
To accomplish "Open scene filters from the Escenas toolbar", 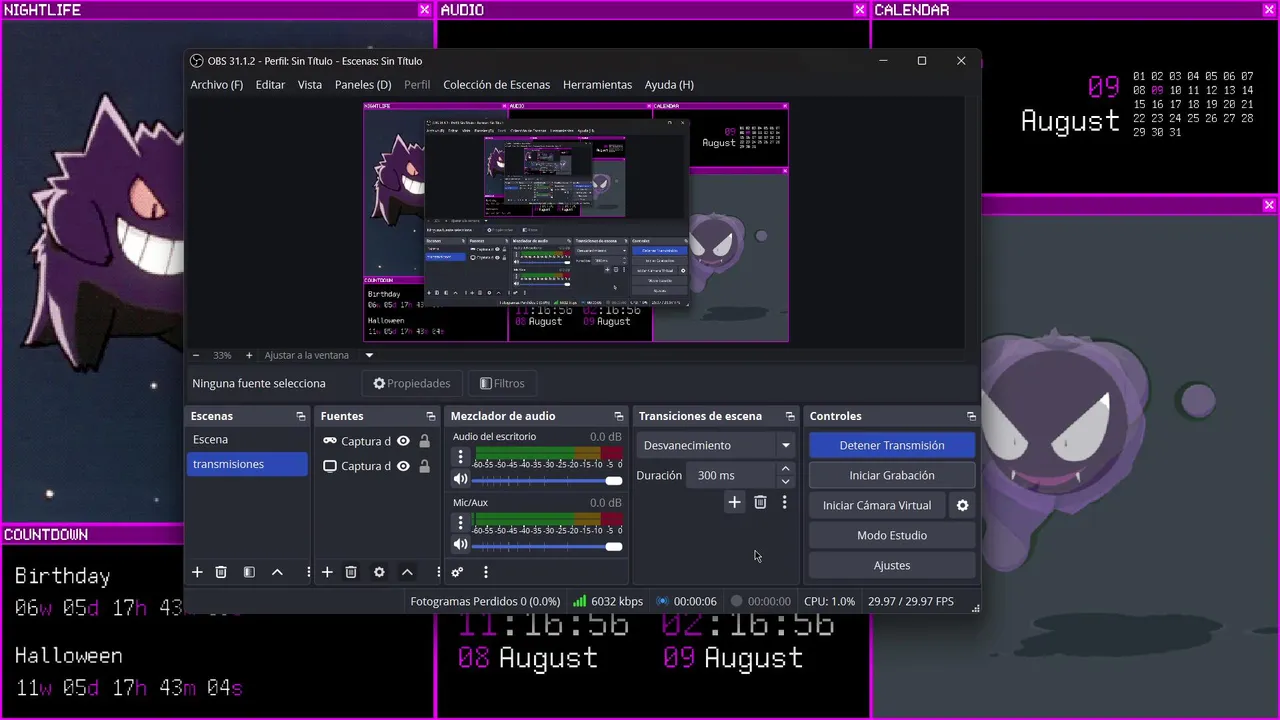I will [249, 572].
